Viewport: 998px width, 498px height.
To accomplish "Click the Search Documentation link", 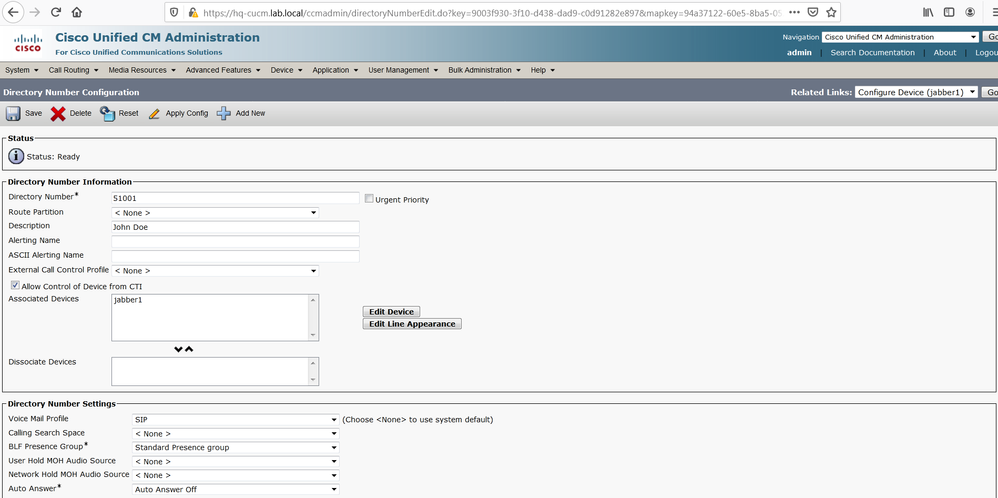I will [872, 53].
